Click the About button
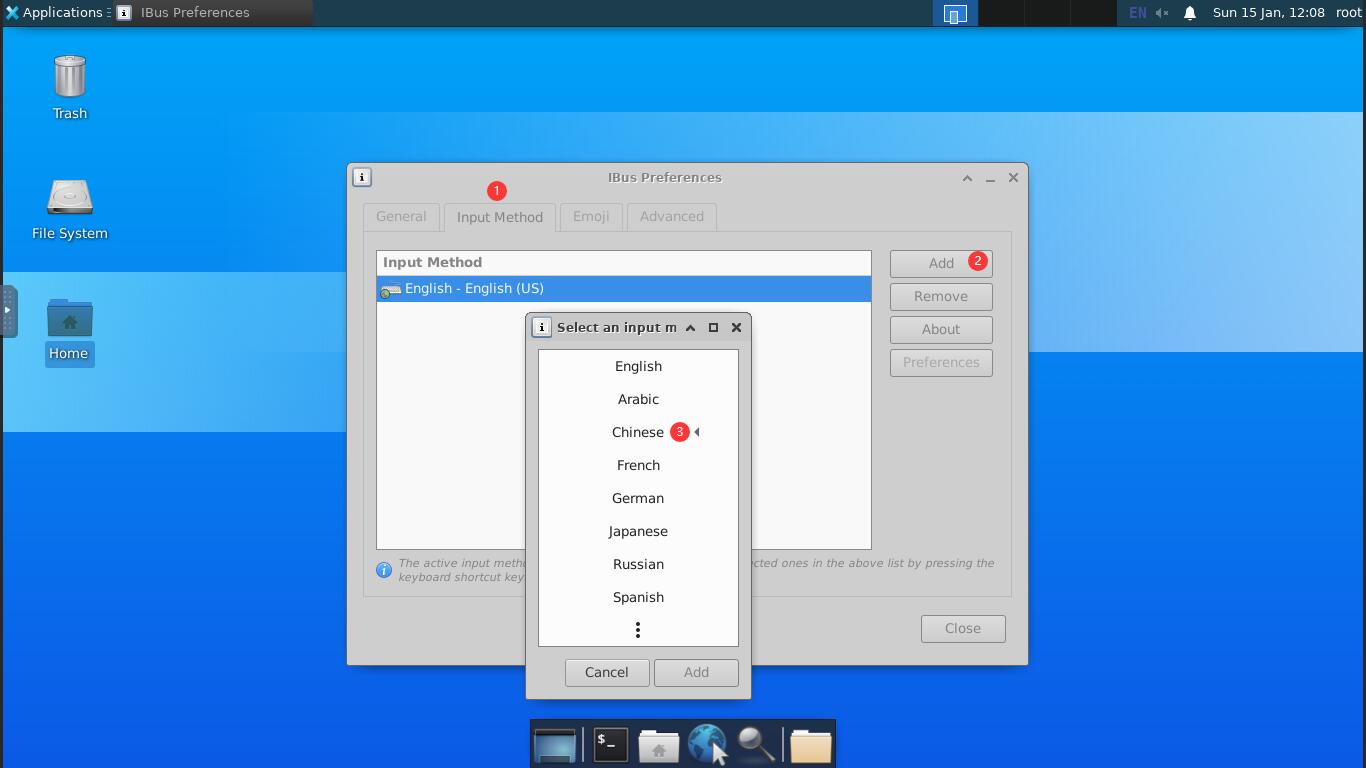This screenshot has height=768, width=1366. click(941, 329)
